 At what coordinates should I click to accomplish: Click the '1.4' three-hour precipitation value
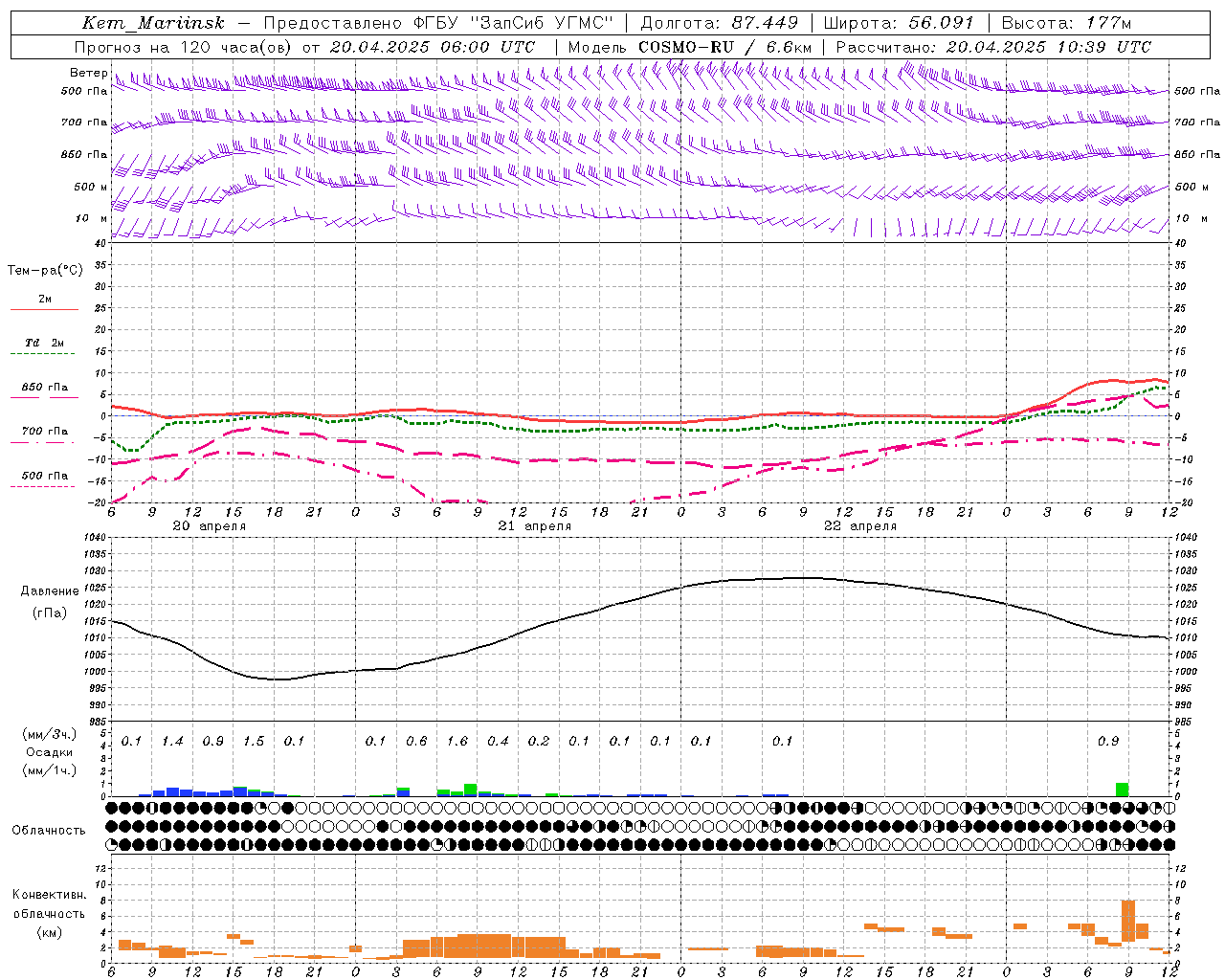pos(172,742)
